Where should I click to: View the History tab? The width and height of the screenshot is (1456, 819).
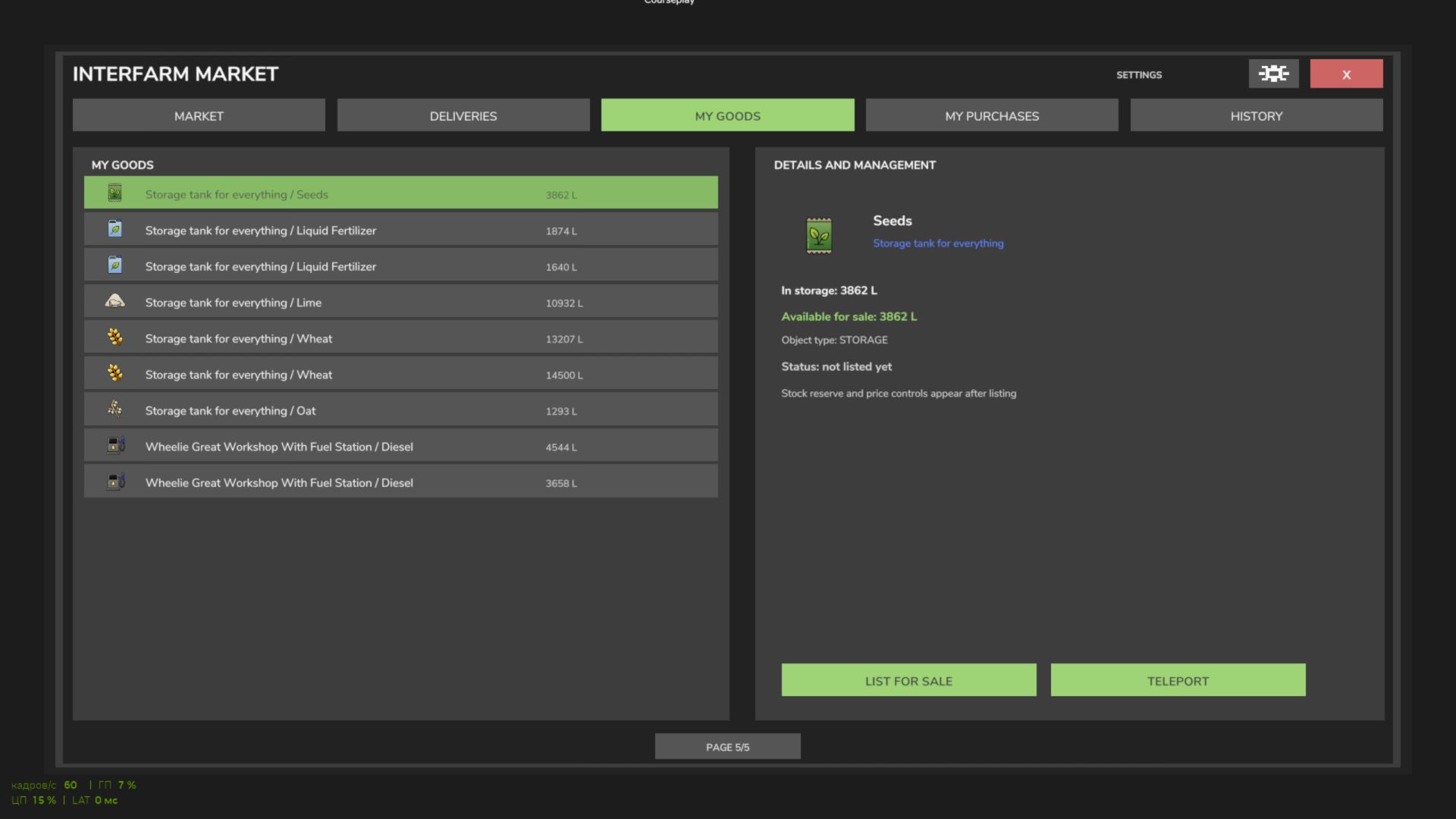coord(1257,115)
